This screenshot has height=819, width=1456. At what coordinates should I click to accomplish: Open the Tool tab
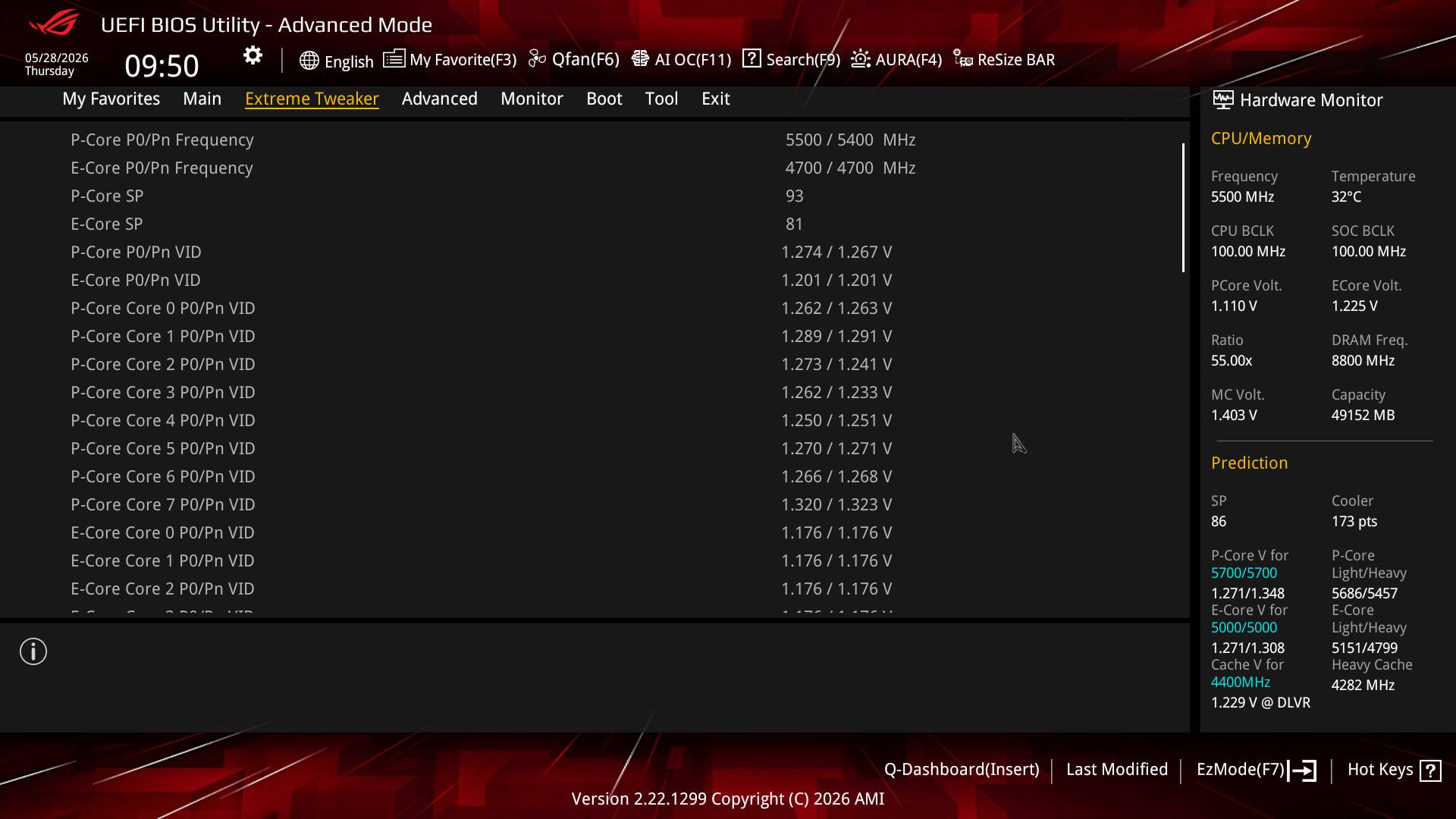point(662,99)
